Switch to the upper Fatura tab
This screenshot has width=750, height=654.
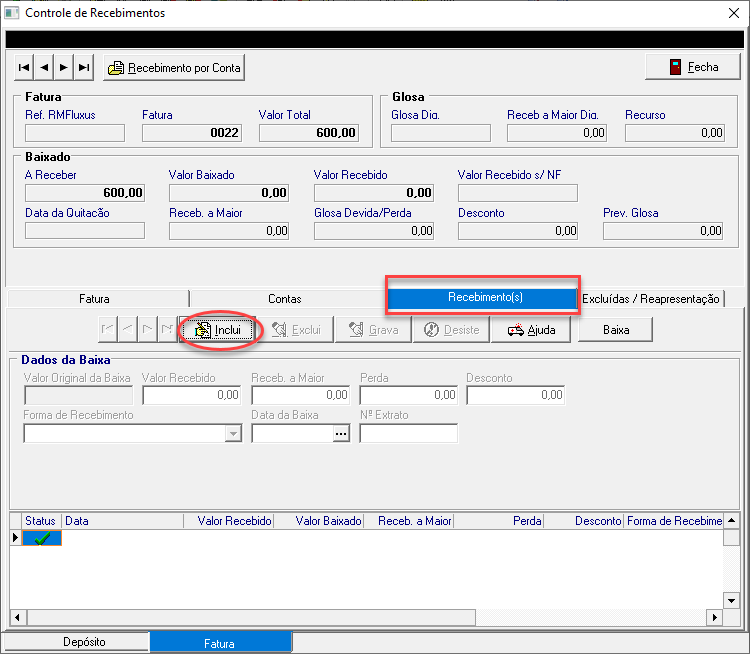(98, 299)
